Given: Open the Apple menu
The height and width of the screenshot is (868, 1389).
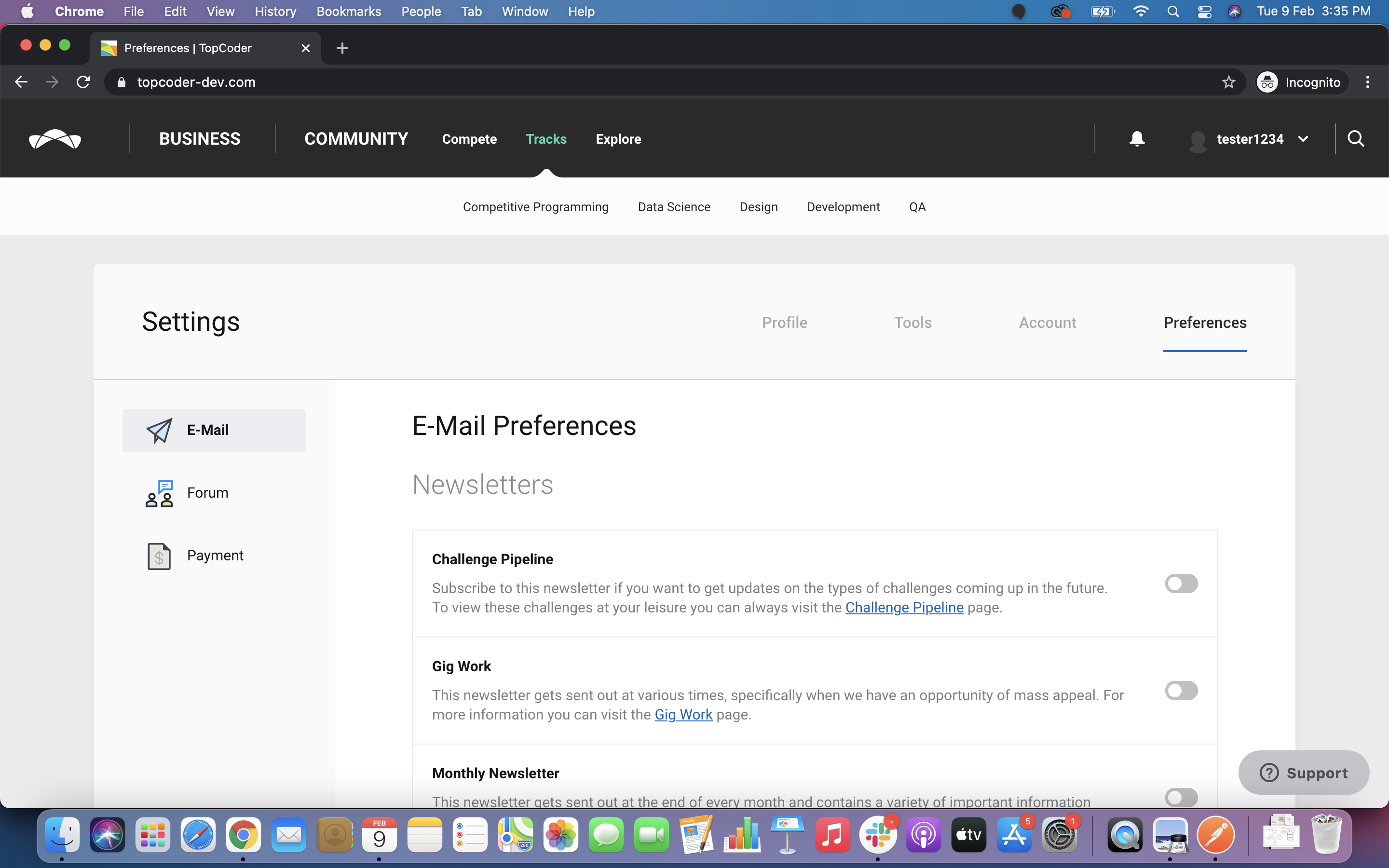Looking at the screenshot, I should pyautogui.click(x=27, y=12).
